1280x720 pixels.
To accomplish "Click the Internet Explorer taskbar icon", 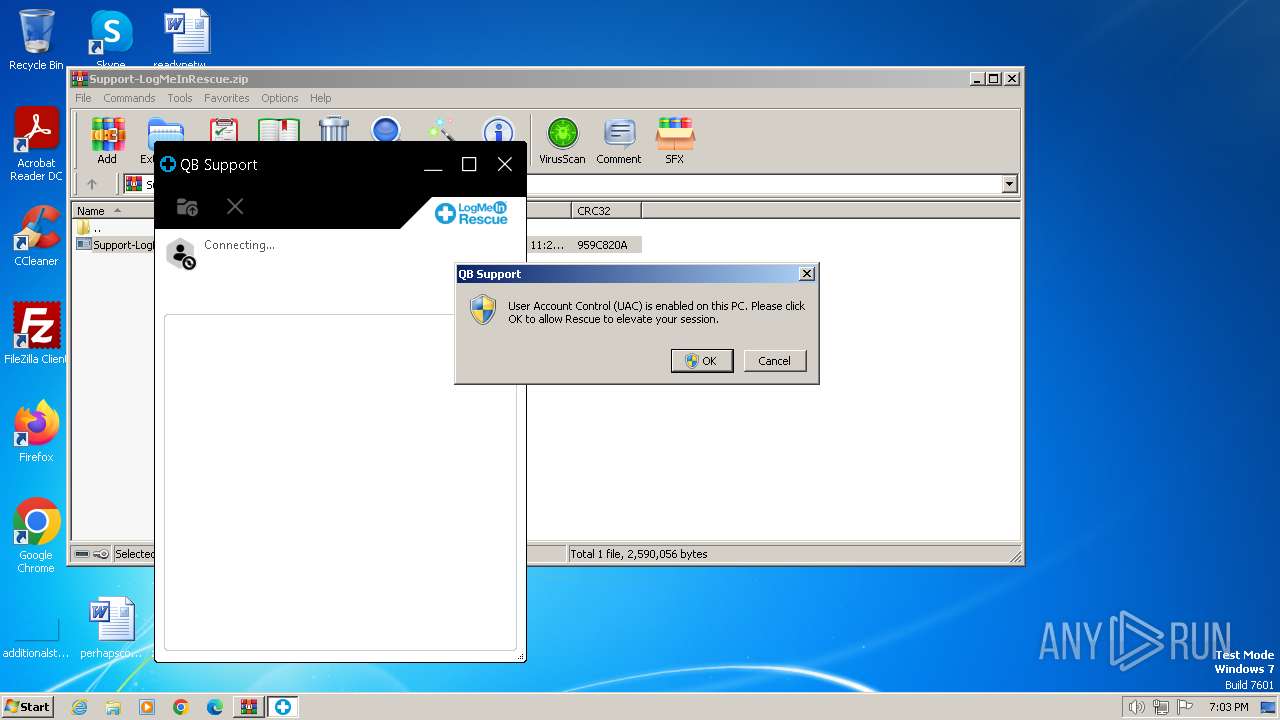I will click(x=80, y=707).
